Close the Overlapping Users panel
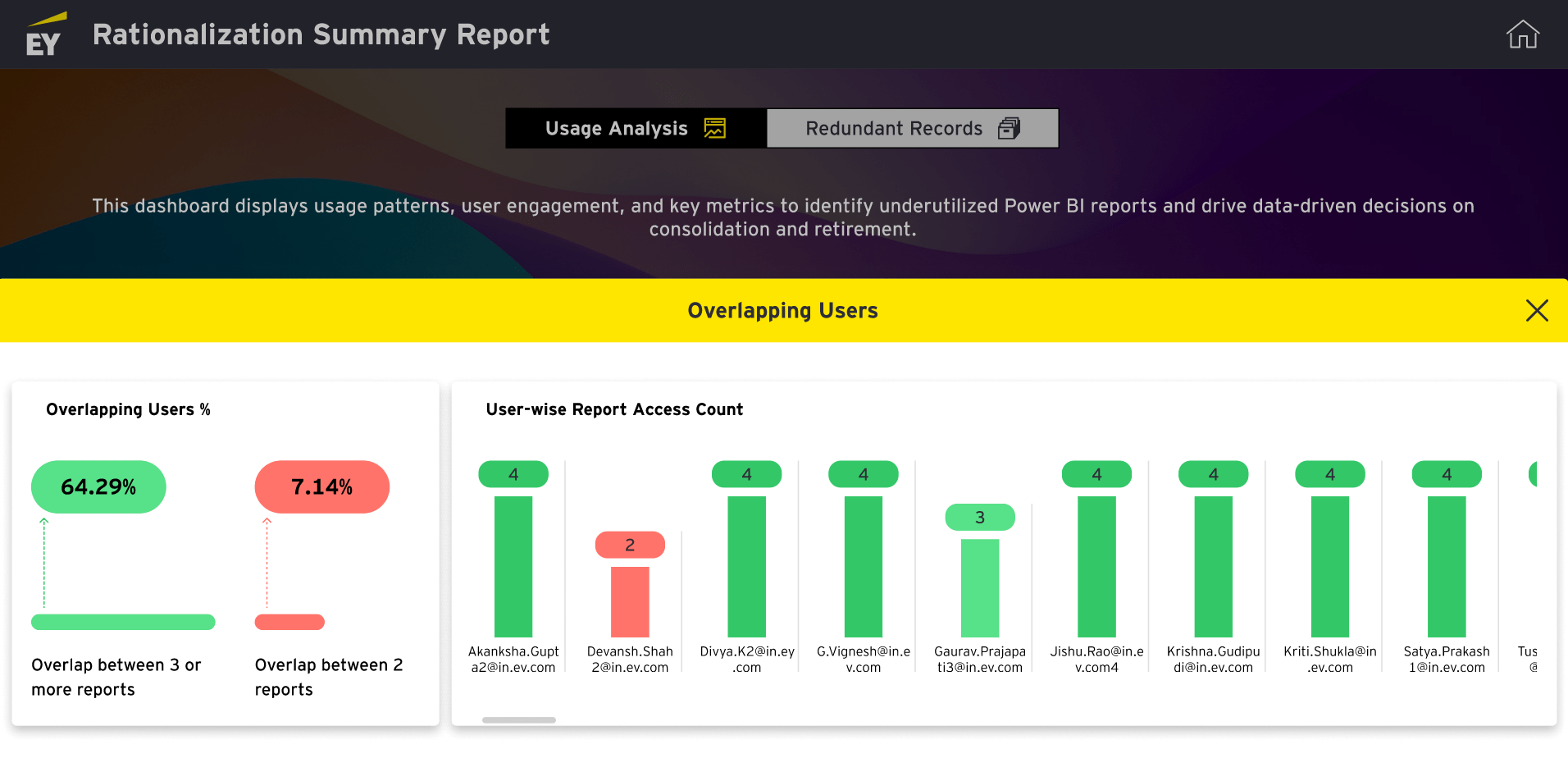 [1536, 310]
